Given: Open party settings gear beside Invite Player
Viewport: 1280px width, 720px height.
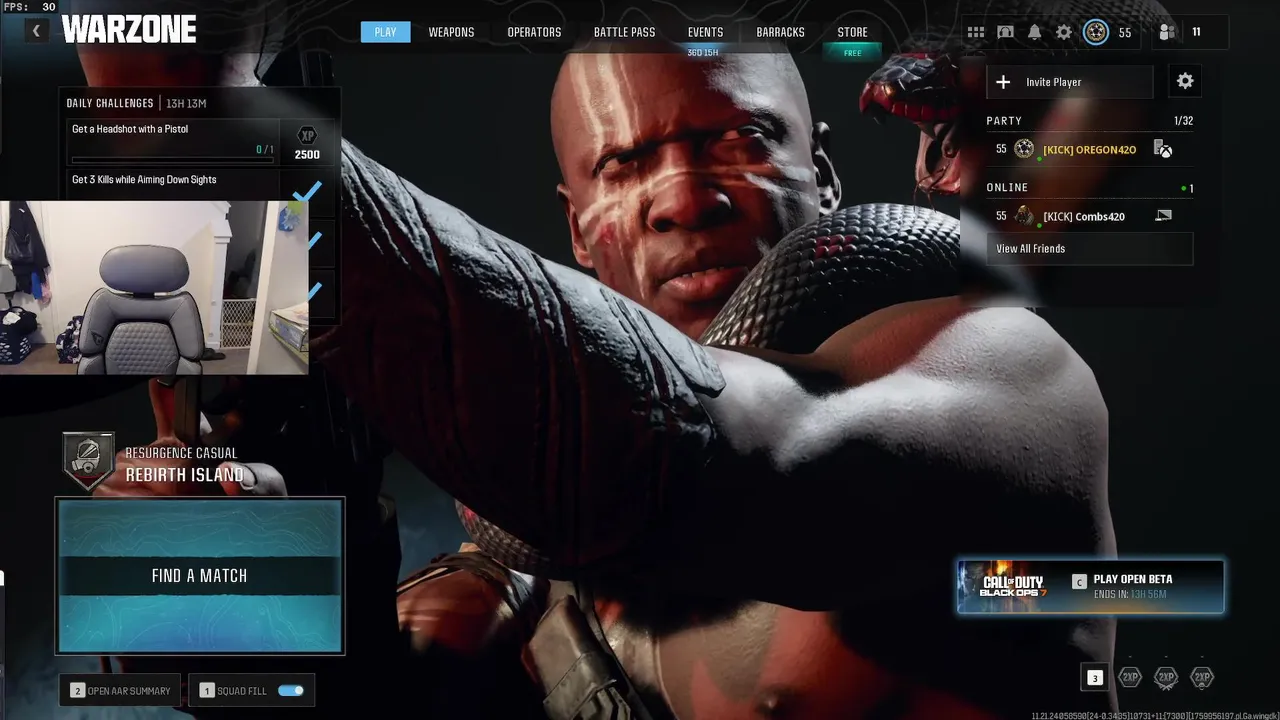Looking at the screenshot, I should (1185, 82).
